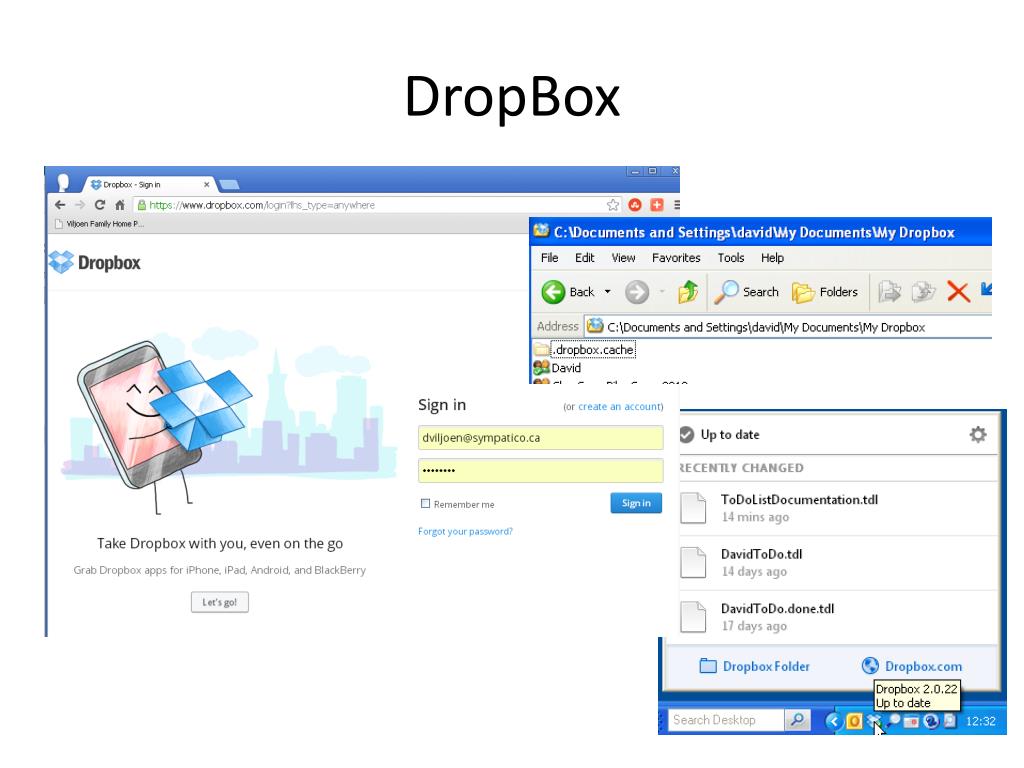Click the Search toolbar button in Explorer
This screenshot has height=768, width=1024.
[746, 292]
